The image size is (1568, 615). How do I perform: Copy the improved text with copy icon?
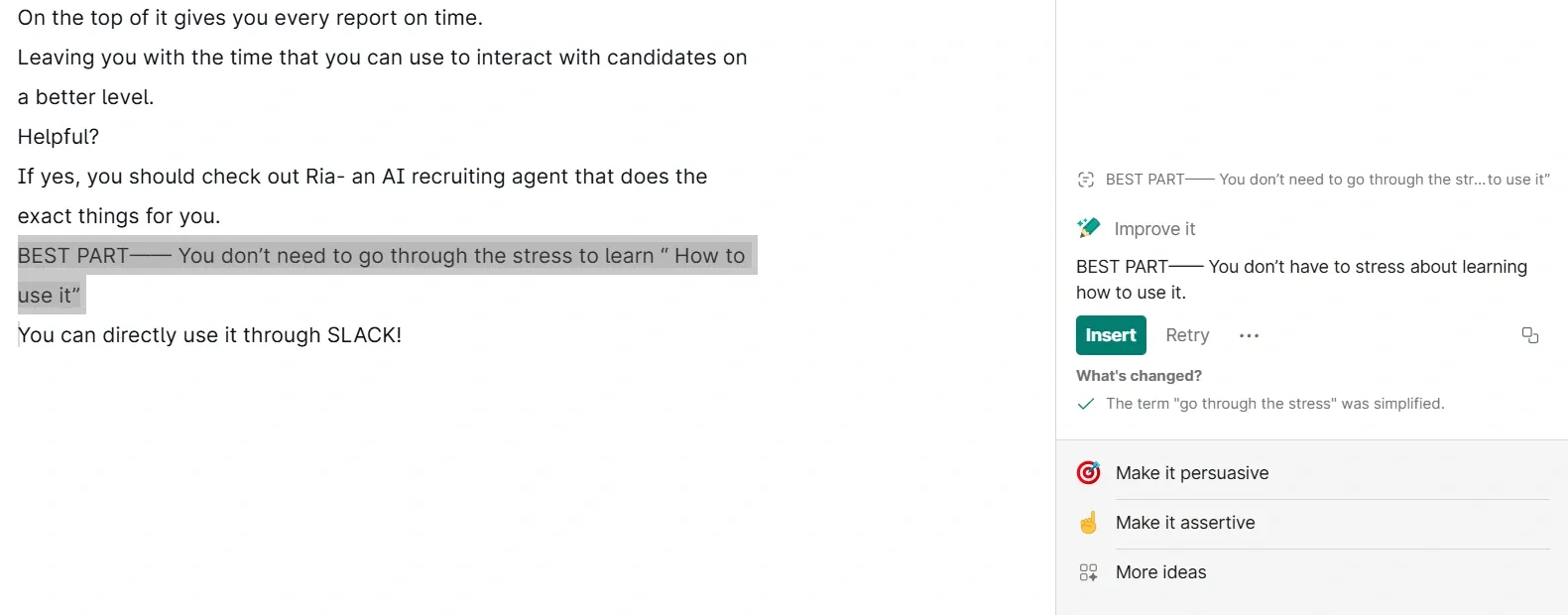click(x=1529, y=335)
